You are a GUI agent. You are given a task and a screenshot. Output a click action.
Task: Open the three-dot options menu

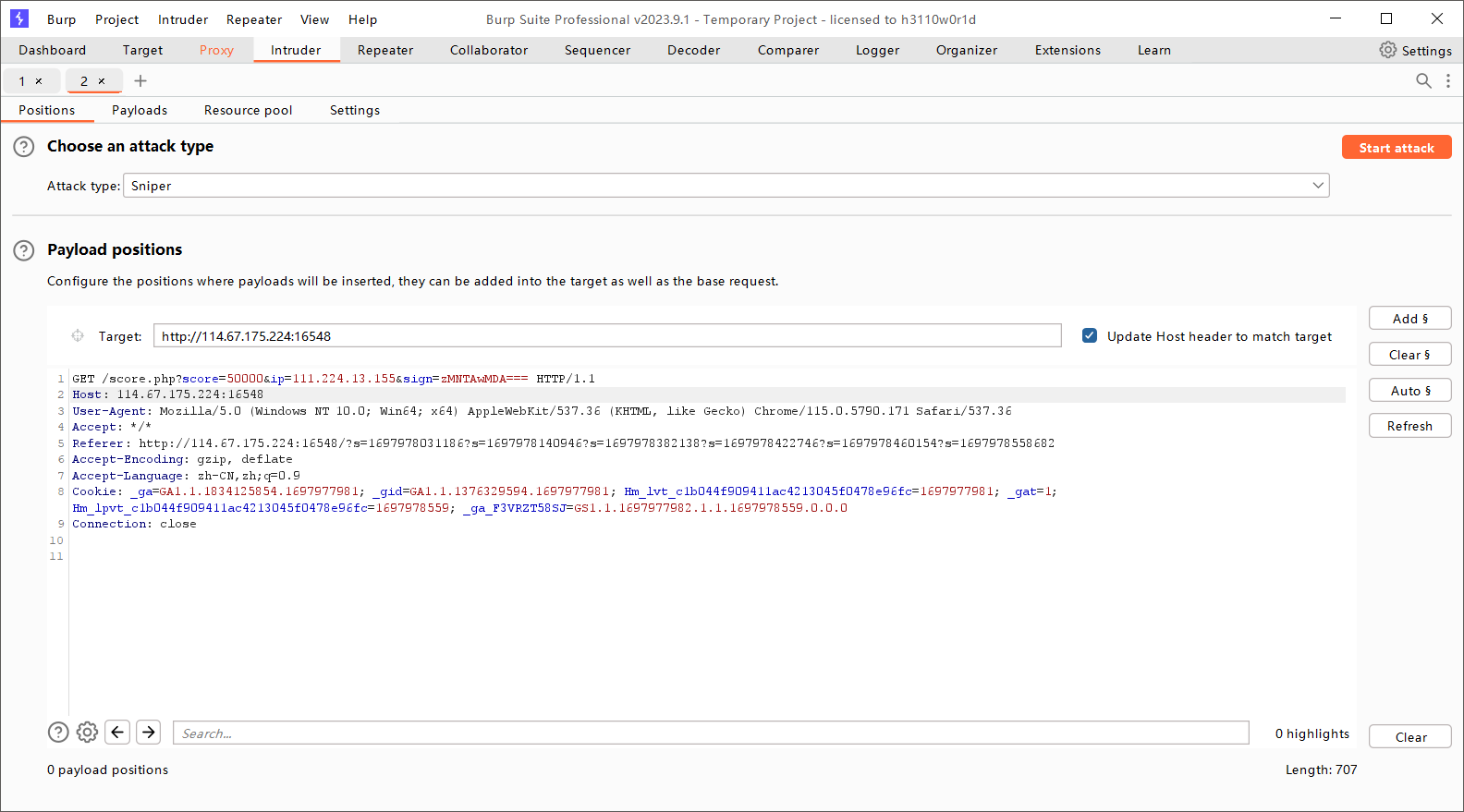1447,80
